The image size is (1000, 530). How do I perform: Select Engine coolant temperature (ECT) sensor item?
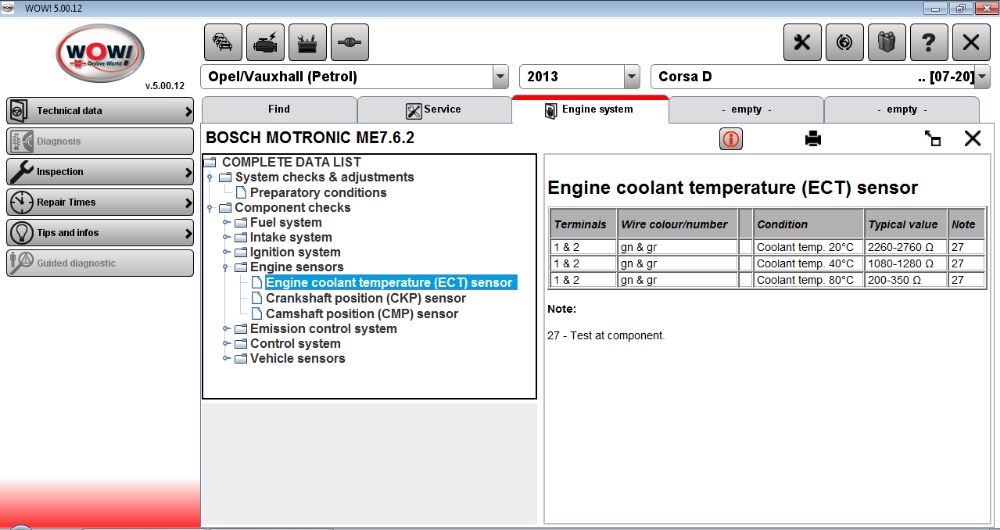389,283
